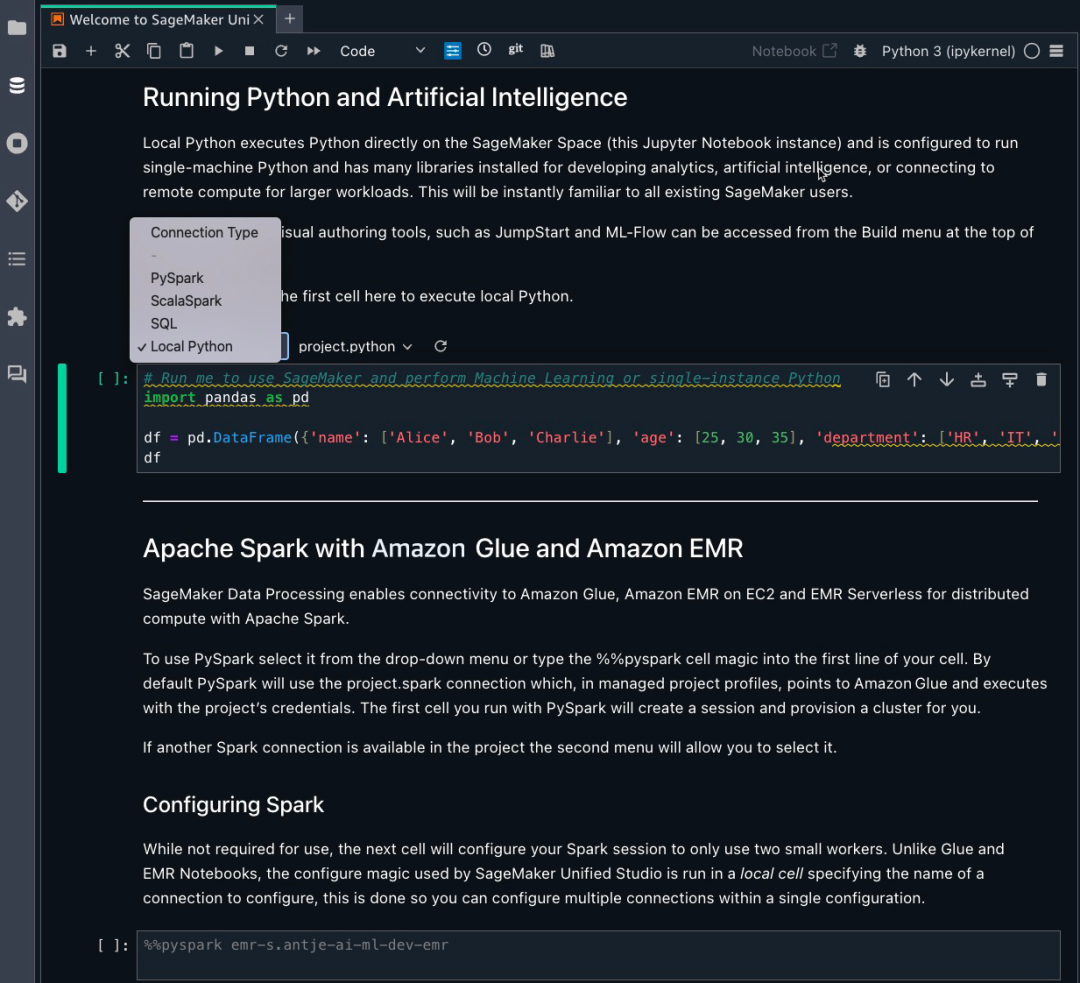
Task: Click the Running Python and Artificial Intelligence heading
Action: coord(384,97)
